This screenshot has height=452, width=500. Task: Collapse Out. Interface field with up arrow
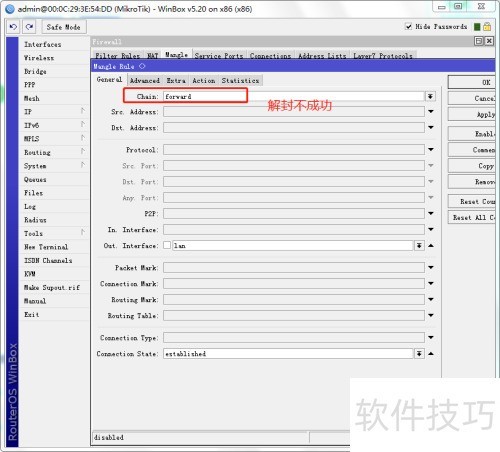(x=431, y=246)
